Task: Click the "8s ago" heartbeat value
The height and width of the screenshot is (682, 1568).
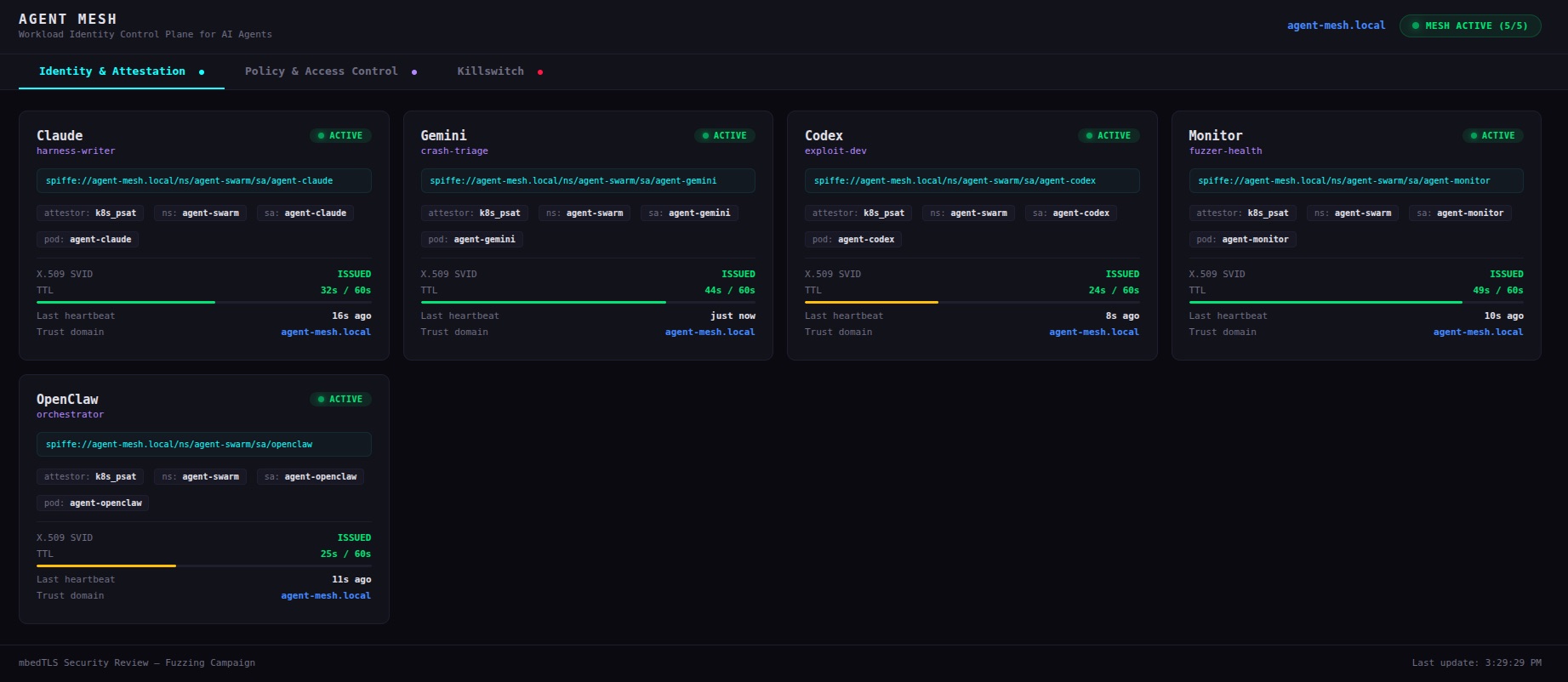Action: pos(1122,316)
